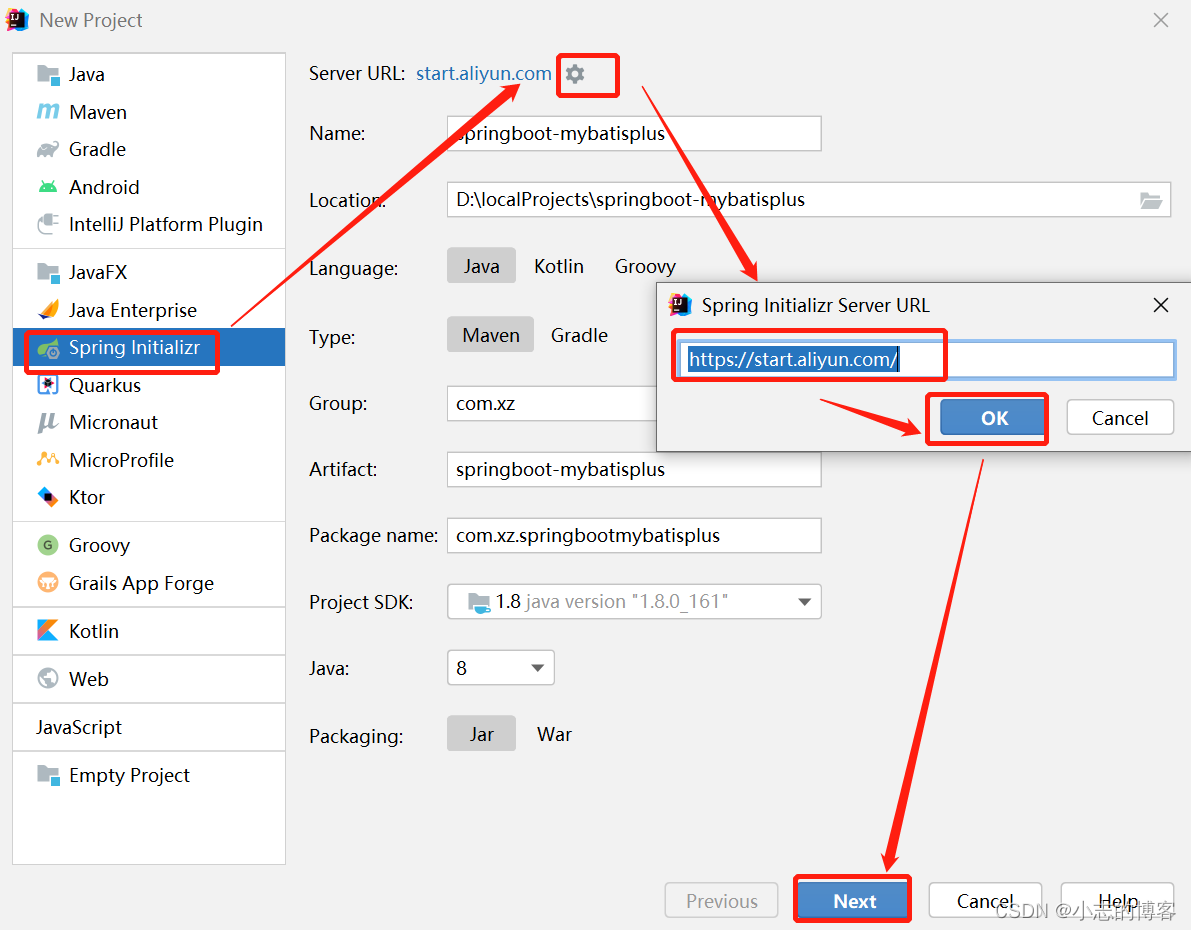The image size is (1191, 930).
Task: Open Server URL settings gear
Action: [575, 74]
